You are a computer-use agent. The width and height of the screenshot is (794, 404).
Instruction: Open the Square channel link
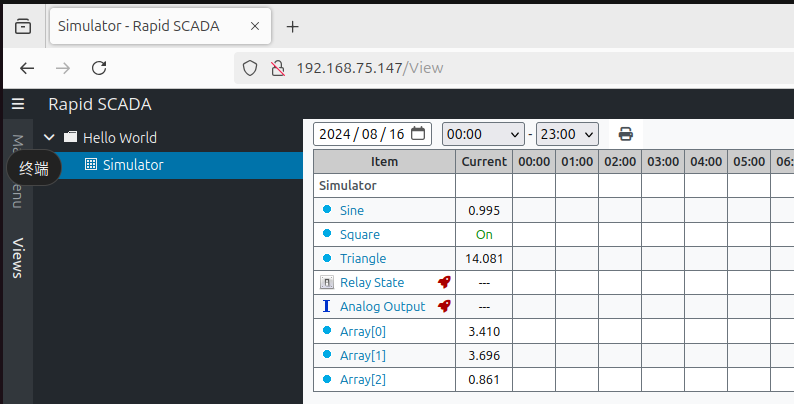pyautogui.click(x=360, y=234)
